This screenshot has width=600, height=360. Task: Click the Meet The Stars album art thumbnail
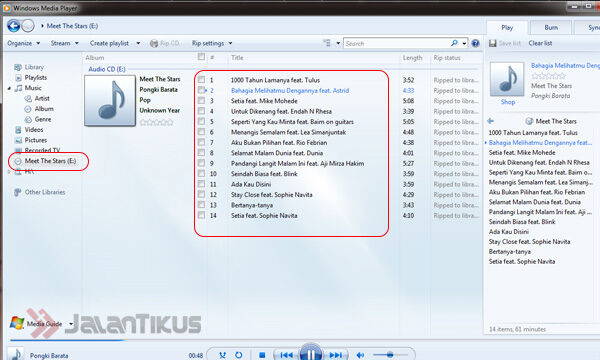click(x=110, y=100)
